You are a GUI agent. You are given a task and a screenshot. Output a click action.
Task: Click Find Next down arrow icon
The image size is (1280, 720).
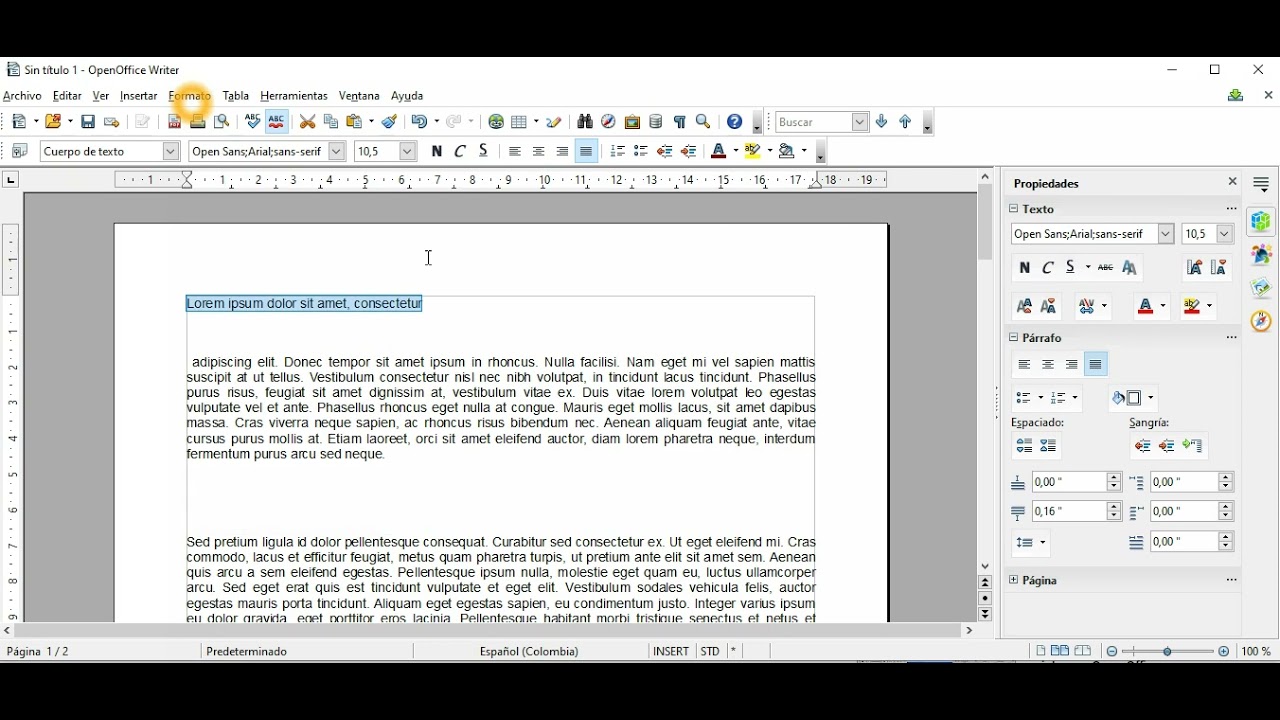click(882, 122)
